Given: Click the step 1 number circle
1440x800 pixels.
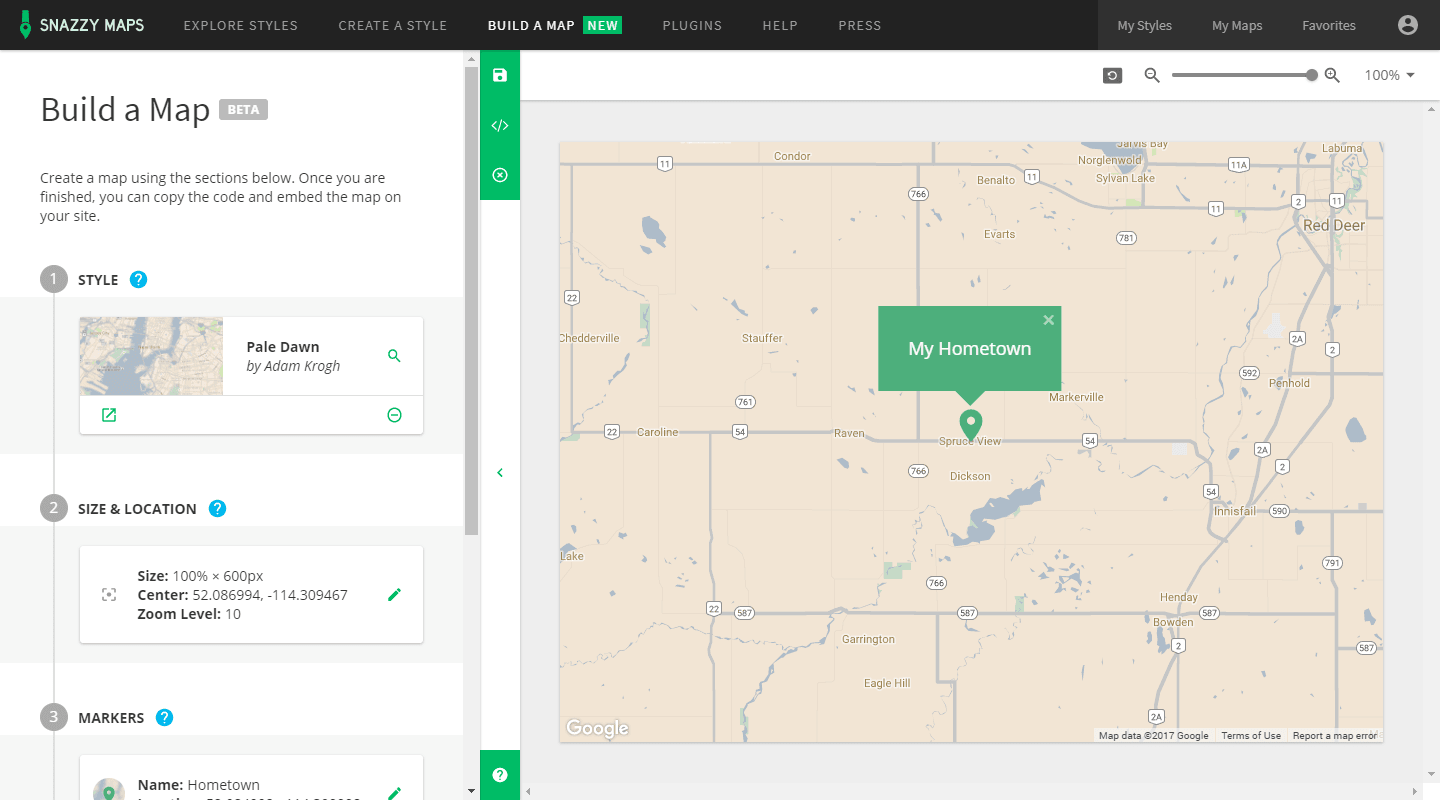Looking at the screenshot, I should point(54,279).
